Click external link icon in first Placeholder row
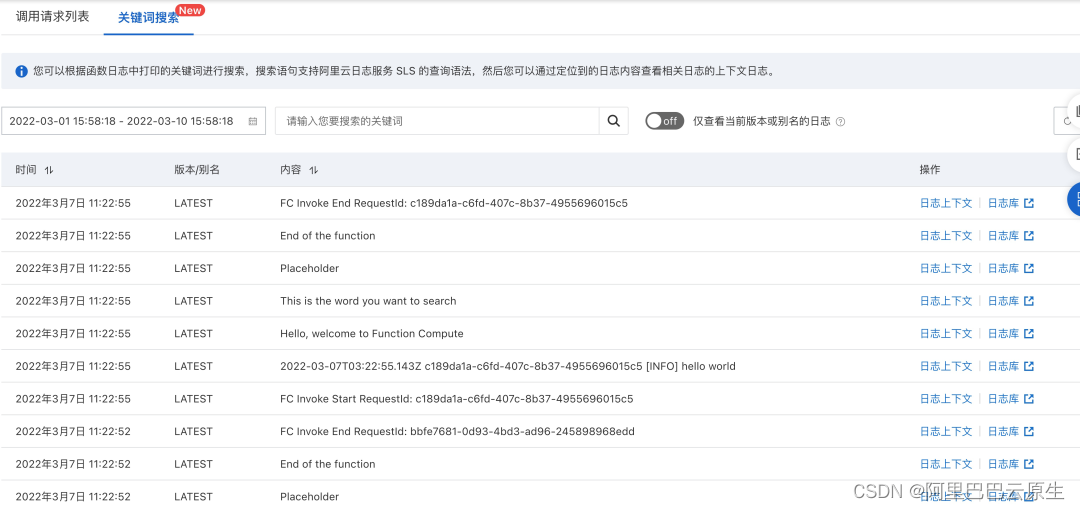The height and width of the screenshot is (510, 1080). tap(1029, 269)
